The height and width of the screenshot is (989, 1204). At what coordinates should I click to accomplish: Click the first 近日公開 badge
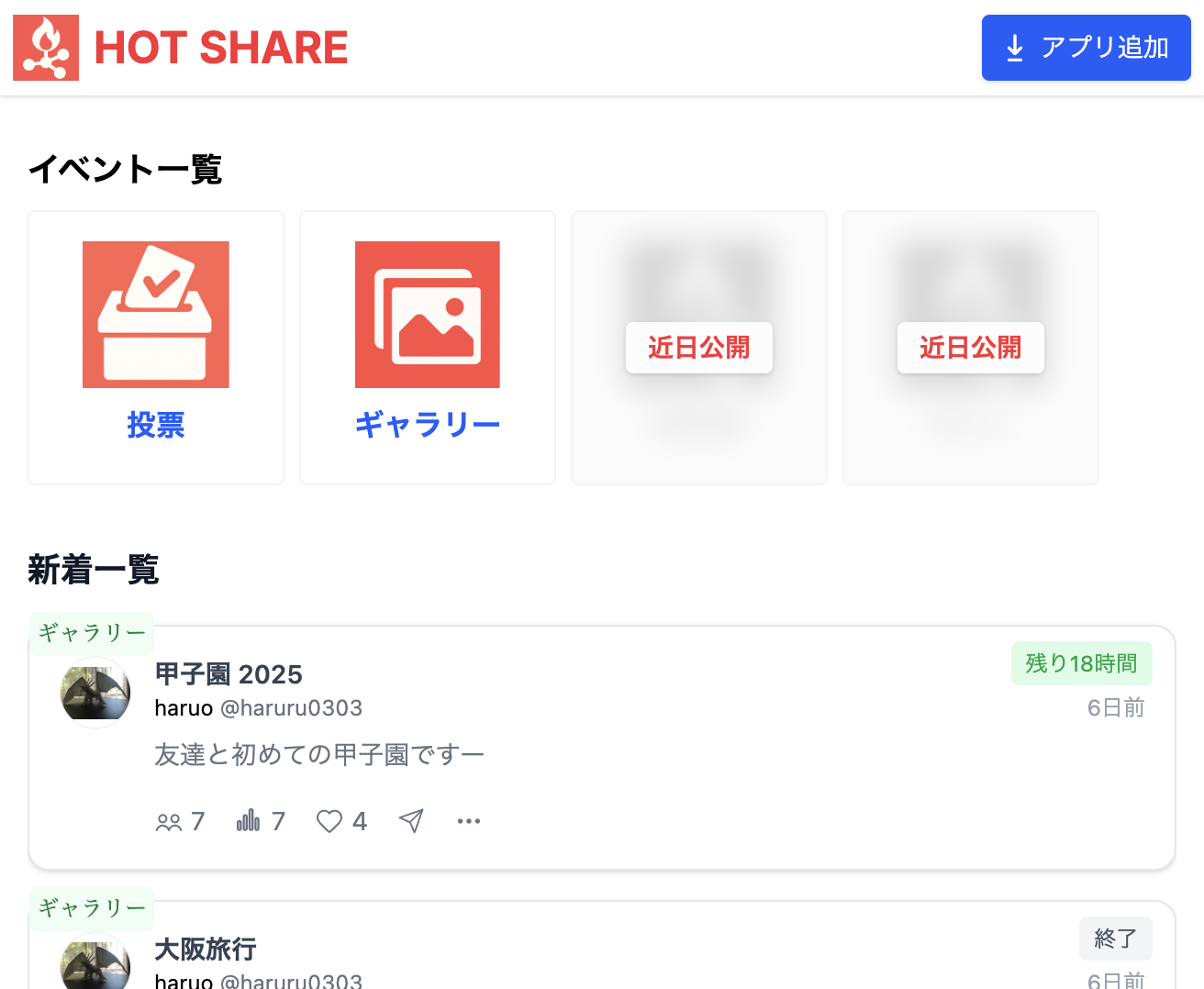coord(699,348)
